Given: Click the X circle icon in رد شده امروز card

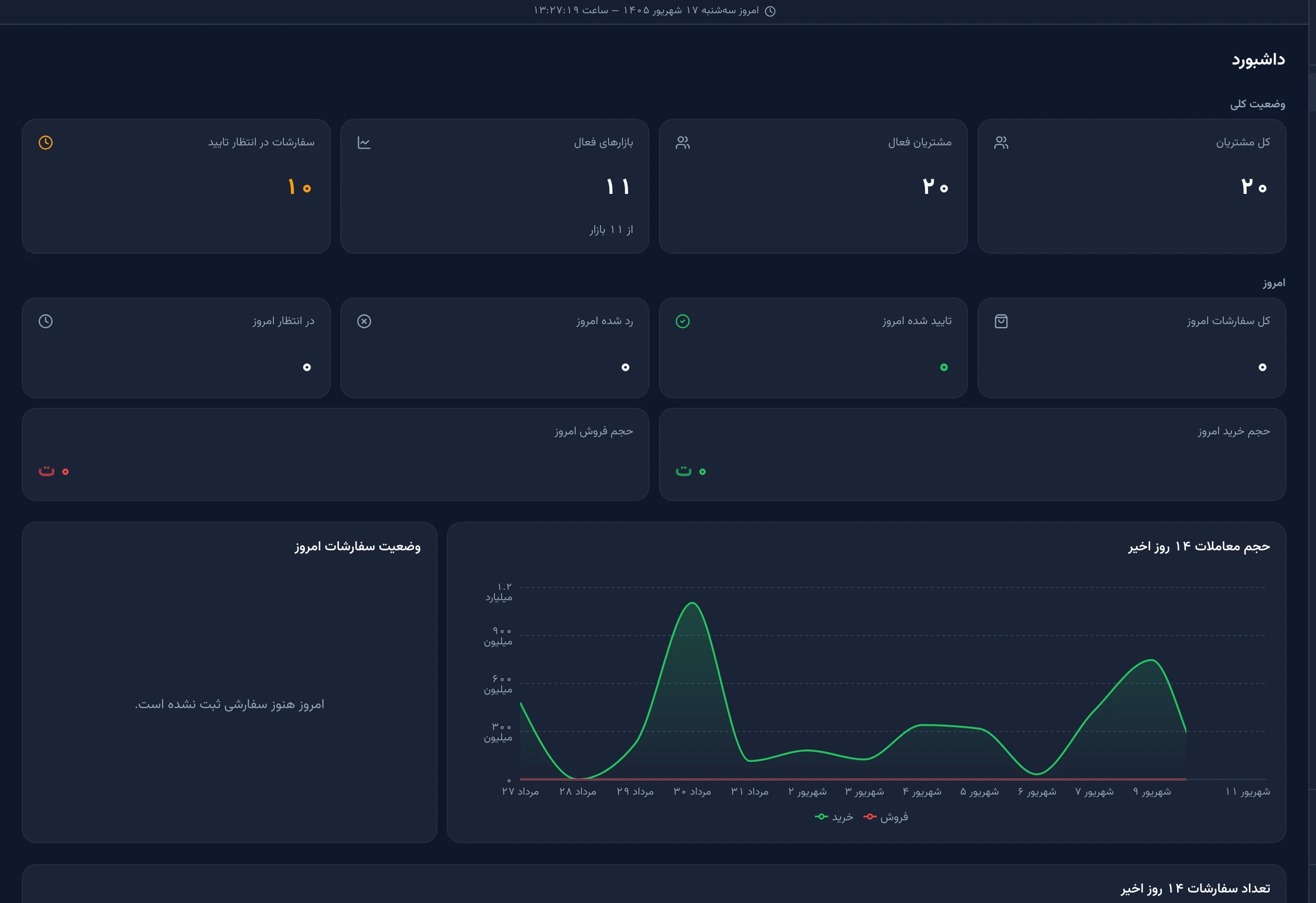Looking at the screenshot, I should tap(364, 322).
